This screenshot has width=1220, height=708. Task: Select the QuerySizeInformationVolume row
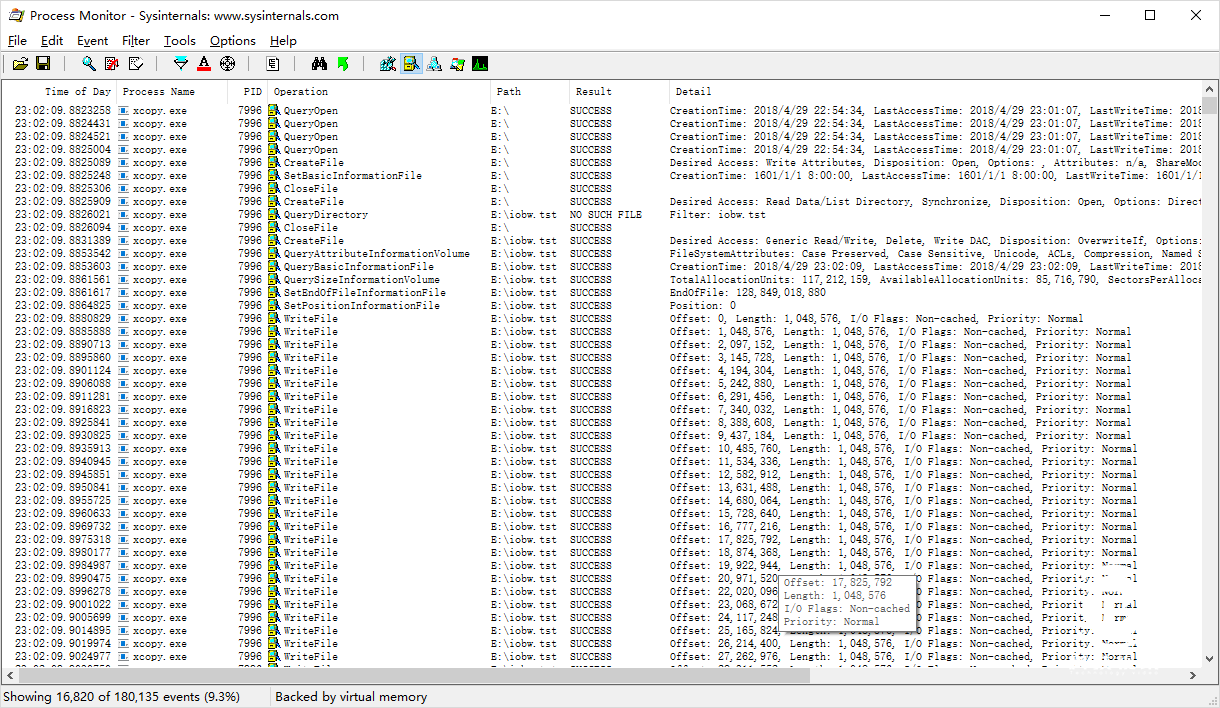click(x=603, y=280)
